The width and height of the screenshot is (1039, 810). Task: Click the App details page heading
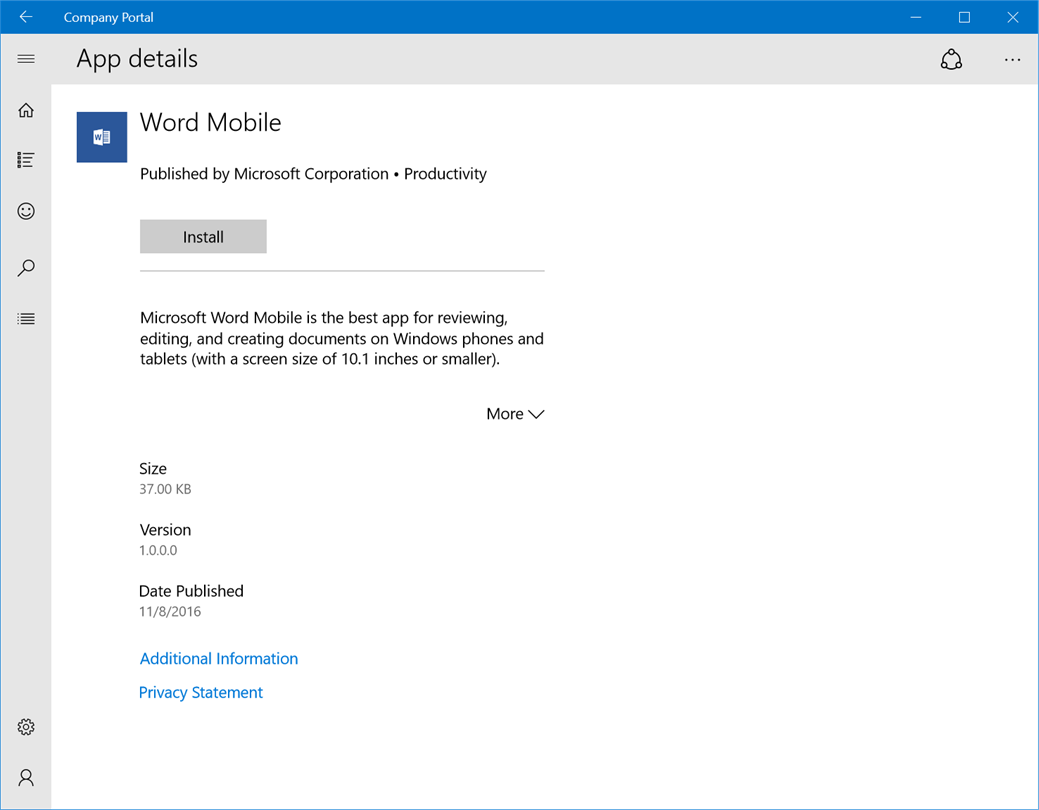137,59
